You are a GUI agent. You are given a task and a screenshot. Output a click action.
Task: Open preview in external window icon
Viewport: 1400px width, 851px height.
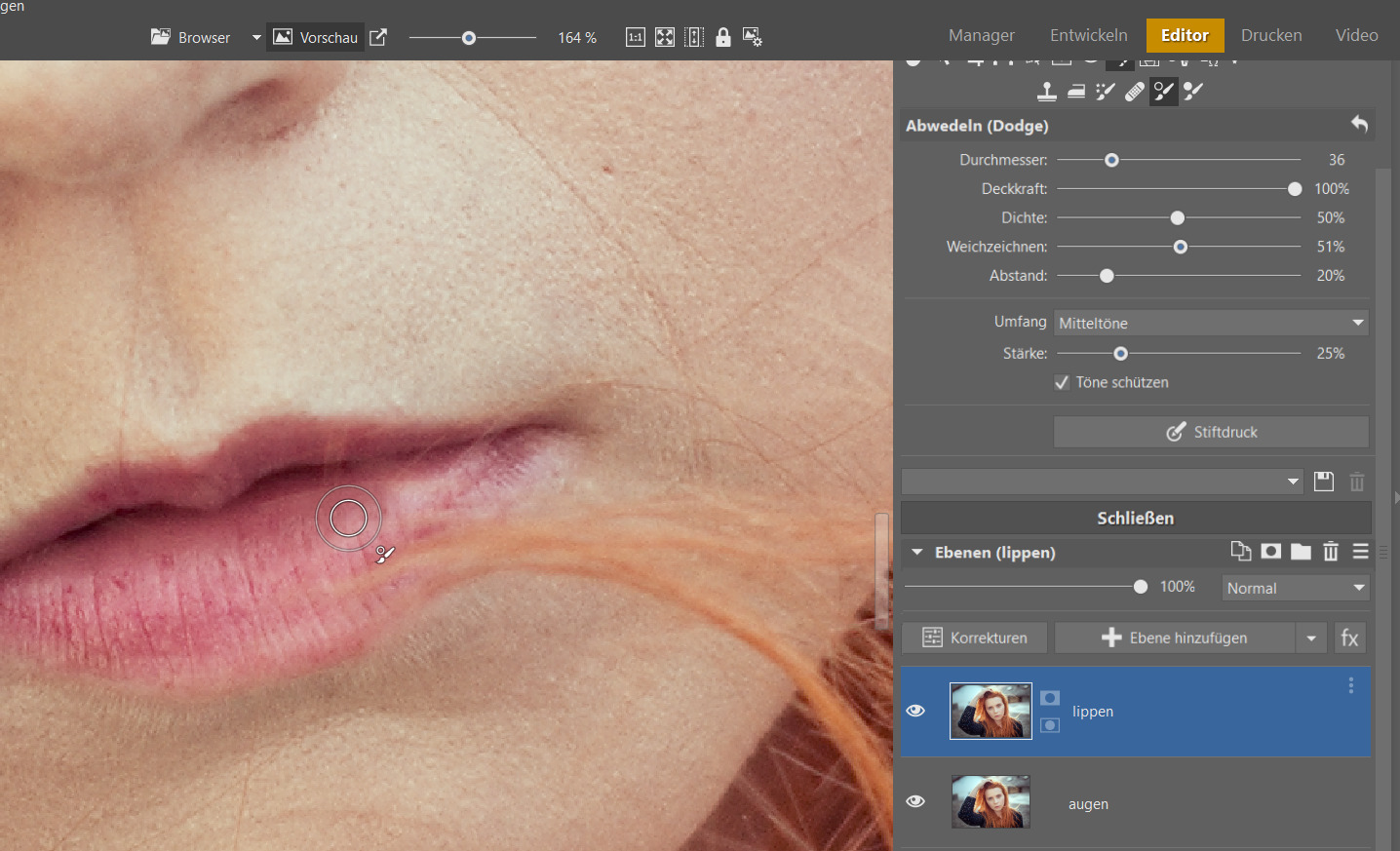(x=378, y=37)
